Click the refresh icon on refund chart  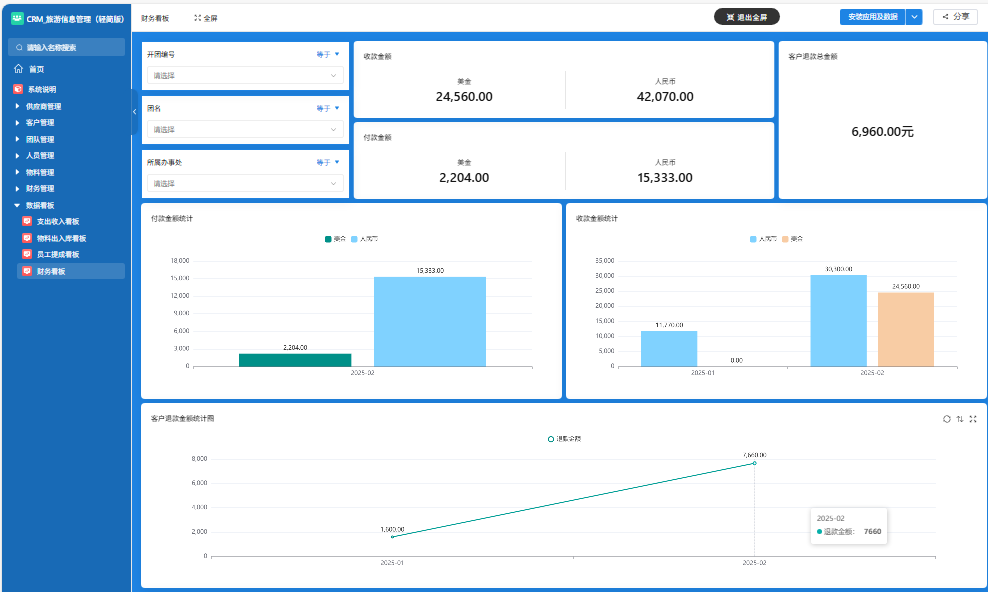[x=946, y=419]
